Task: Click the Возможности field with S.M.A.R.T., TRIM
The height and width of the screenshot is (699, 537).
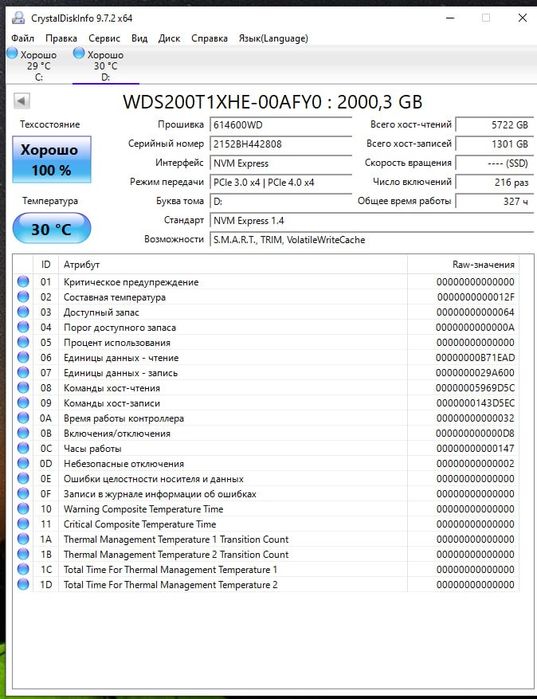Action: (371, 240)
